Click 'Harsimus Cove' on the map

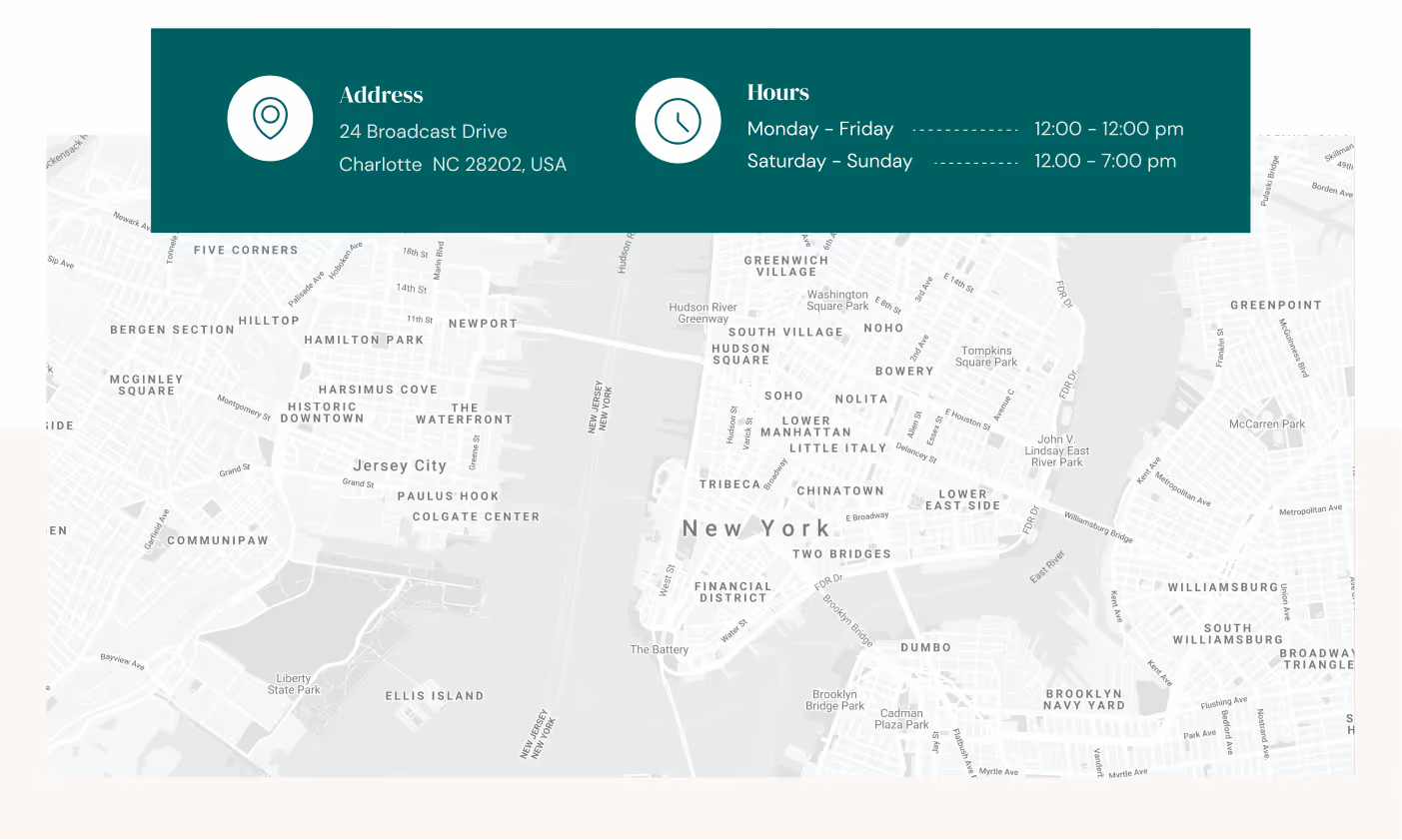click(x=378, y=390)
